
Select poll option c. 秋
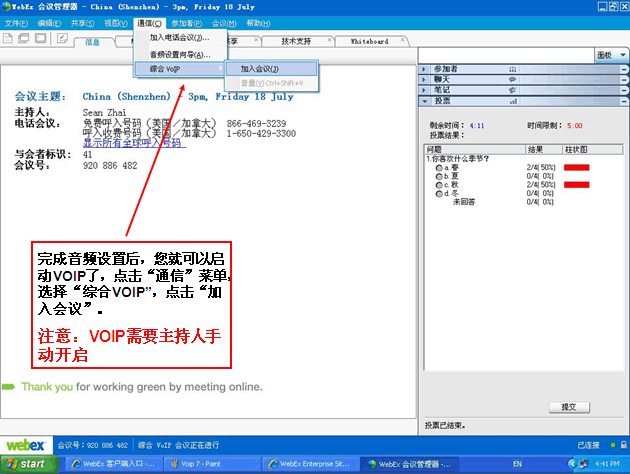(x=439, y=185)
